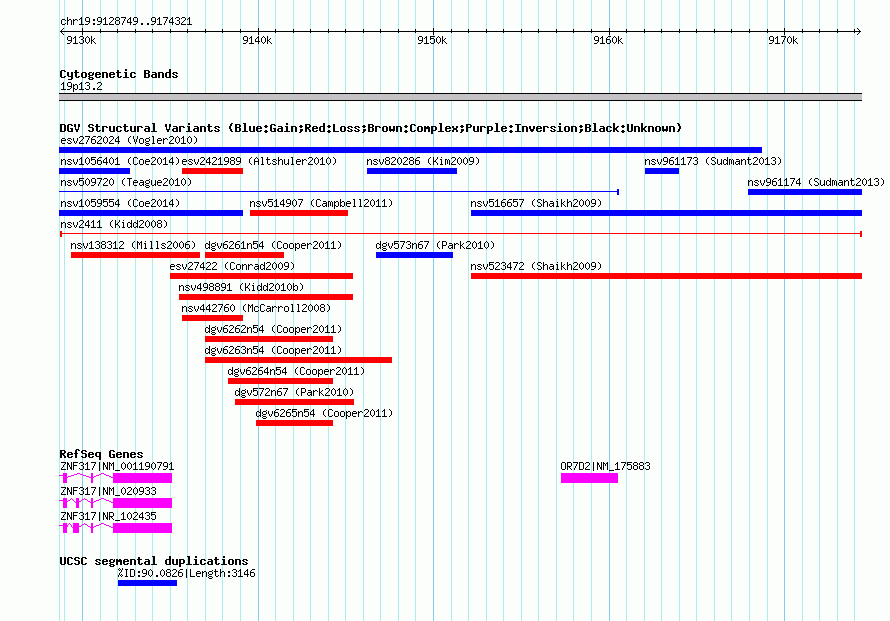This screenshot has height=621, width=890.
Task: Select the nsv1059554 (Coe2014) label
Action: click(x=120, y=203)
